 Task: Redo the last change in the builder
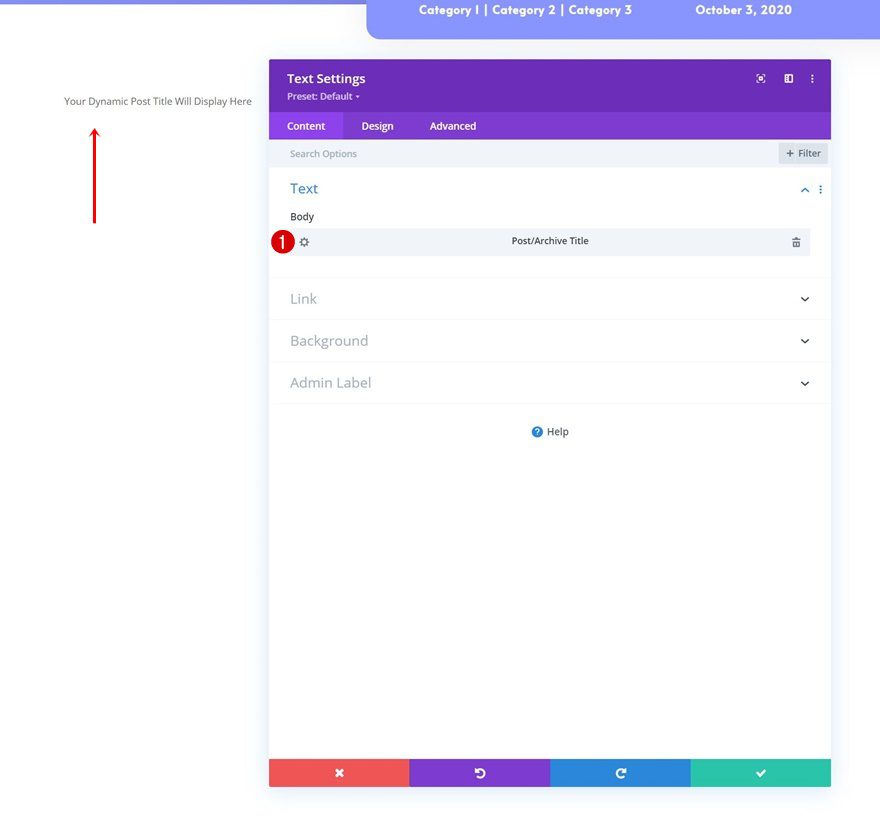pyautogui.click(x=620, y=772)
